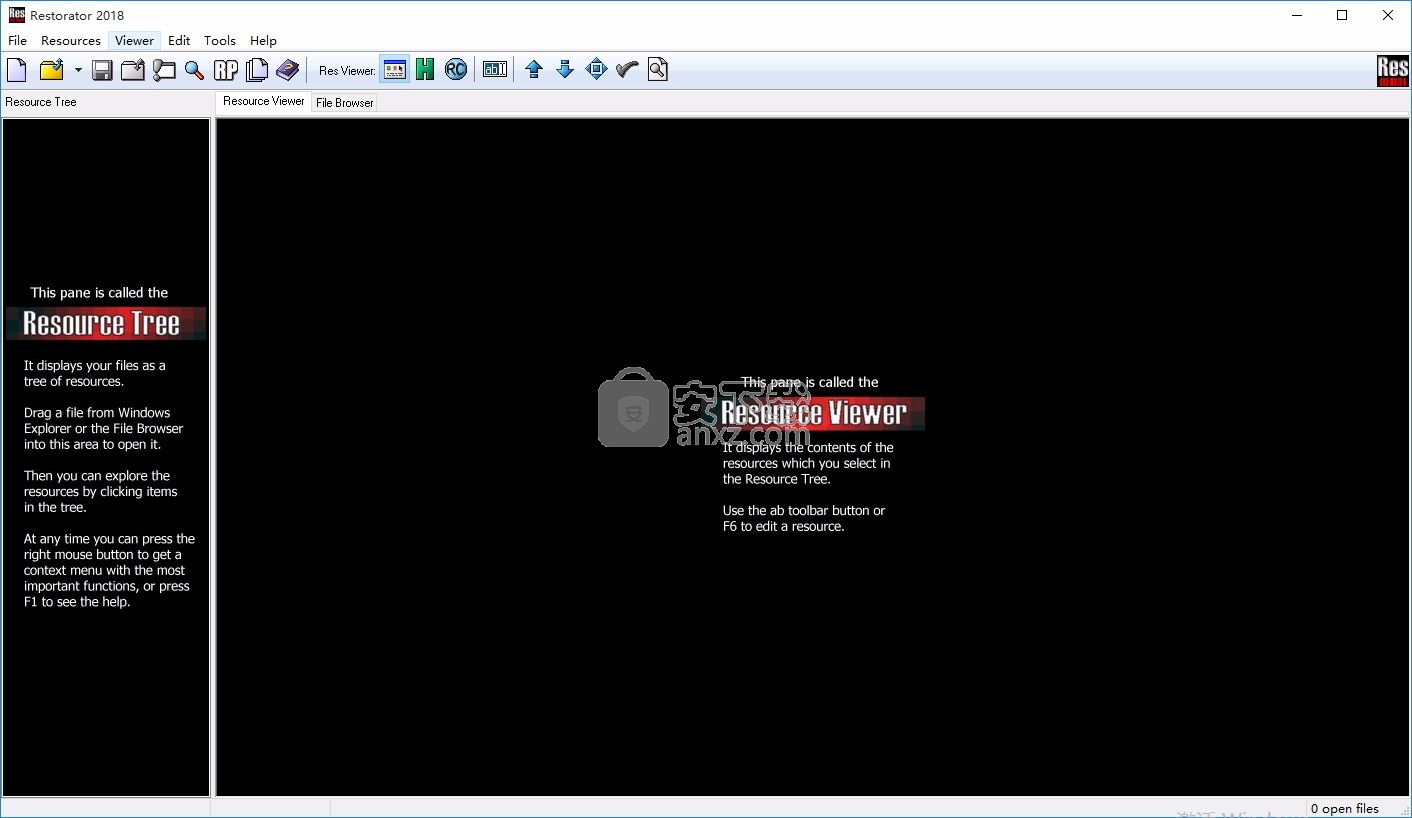Open the Help book icon
This screenshot has height=818, width=1412.
[x=288, y=70]
